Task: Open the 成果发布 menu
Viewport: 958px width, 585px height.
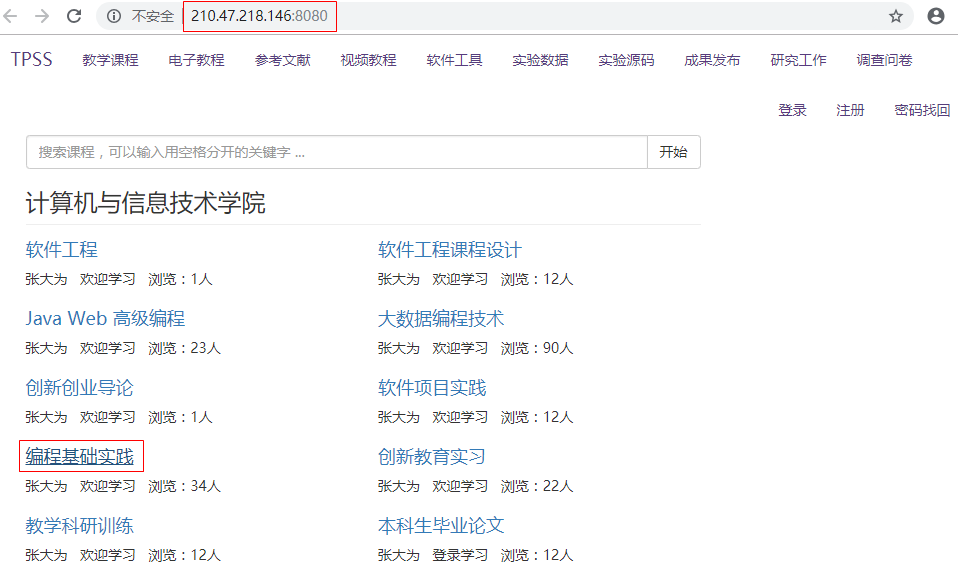Action: point(712,60)
